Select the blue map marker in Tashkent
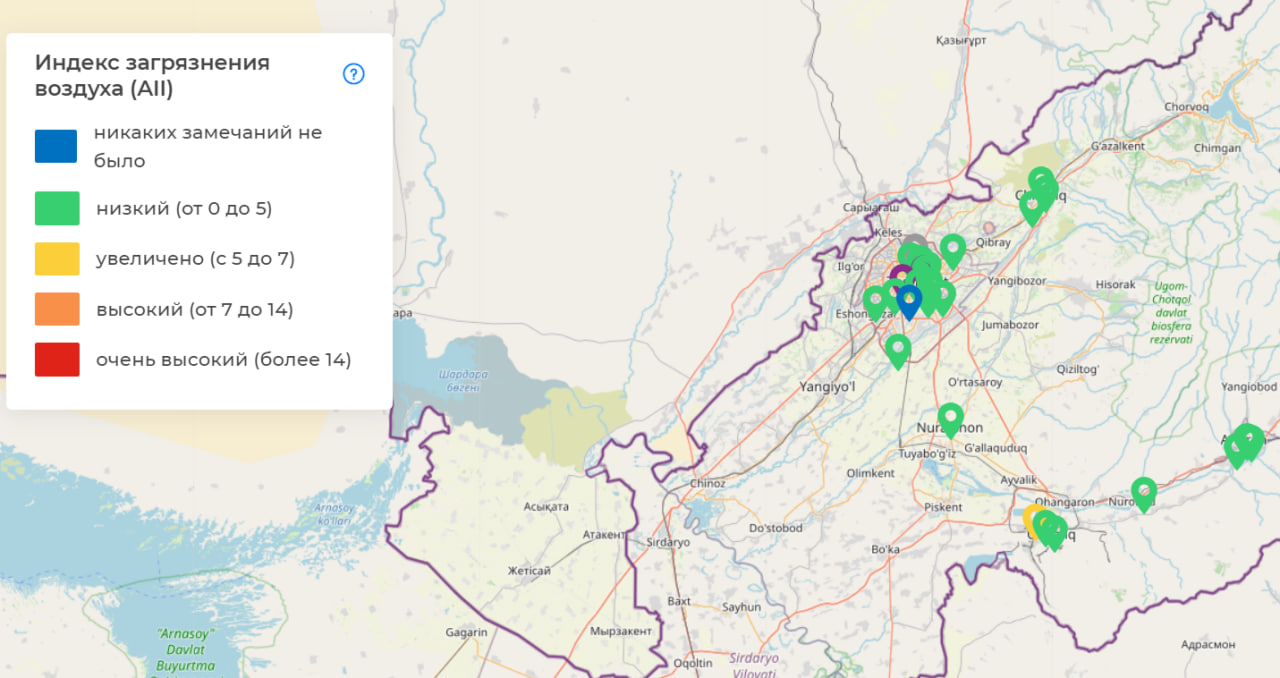 point(909,298)
